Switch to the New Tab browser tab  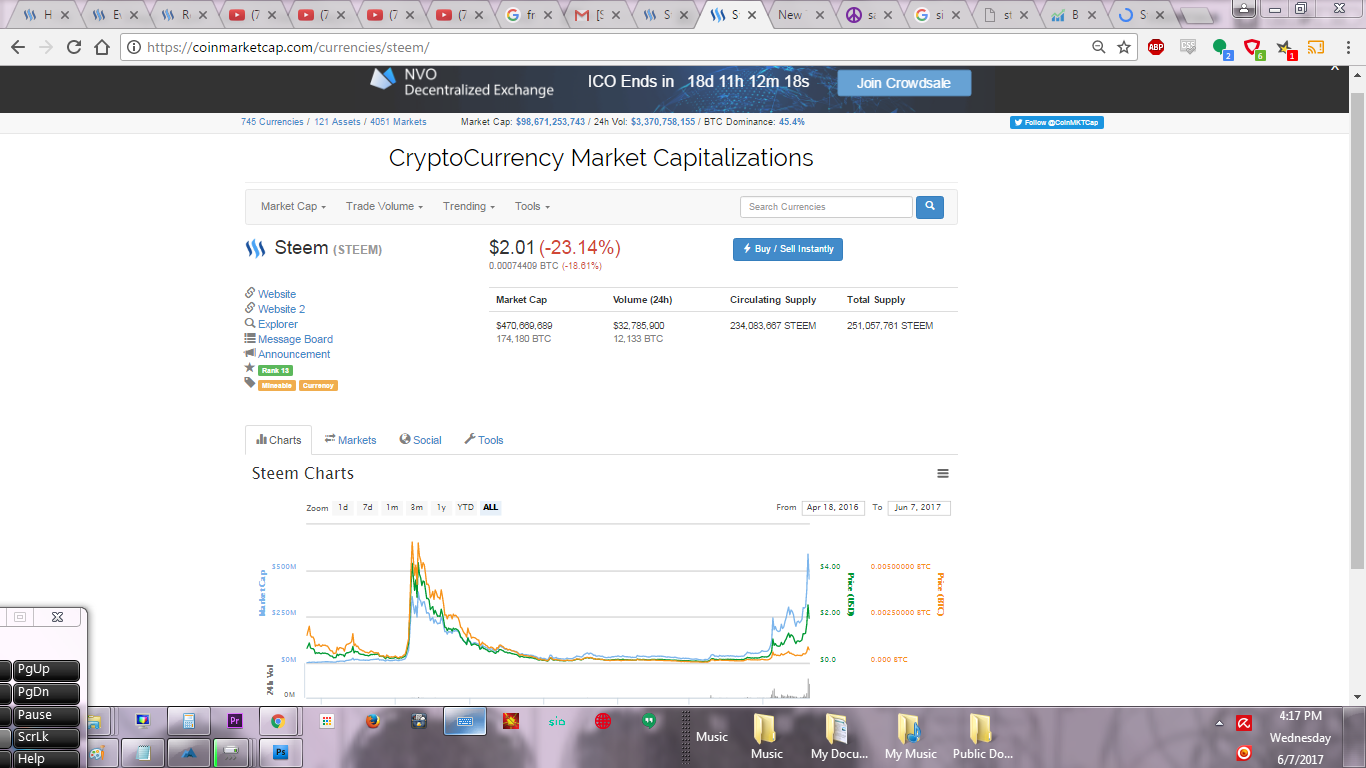coord(803,15)
